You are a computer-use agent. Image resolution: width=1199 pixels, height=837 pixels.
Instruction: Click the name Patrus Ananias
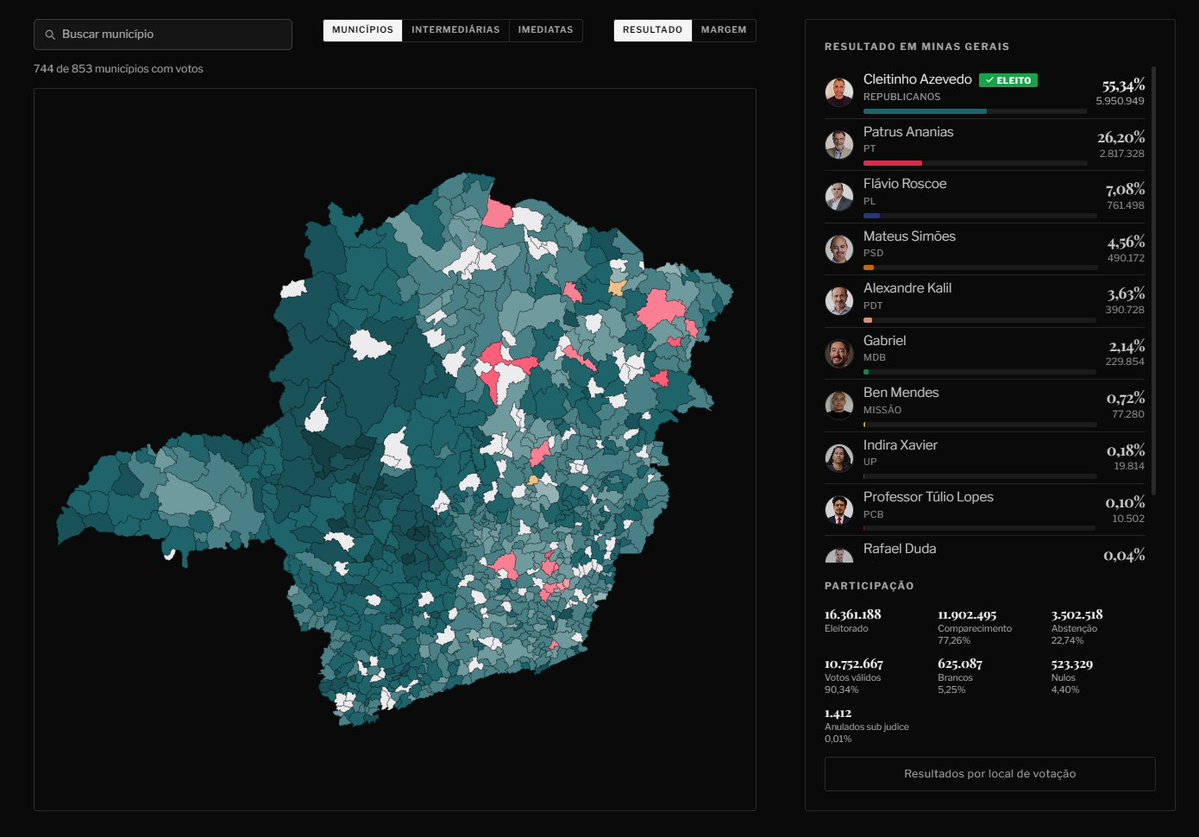pyautogui.click(x=908, y=131)
